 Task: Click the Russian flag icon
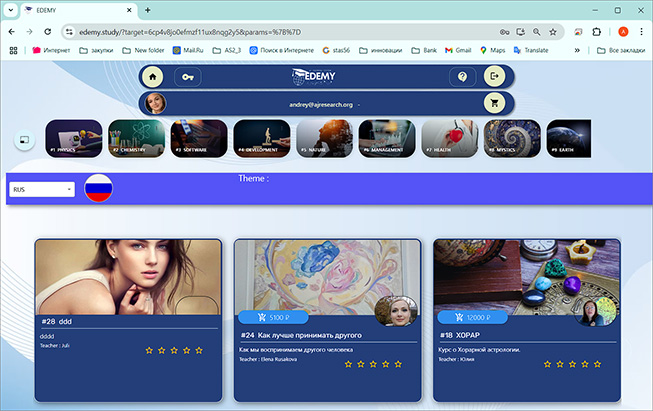(98, 189)
